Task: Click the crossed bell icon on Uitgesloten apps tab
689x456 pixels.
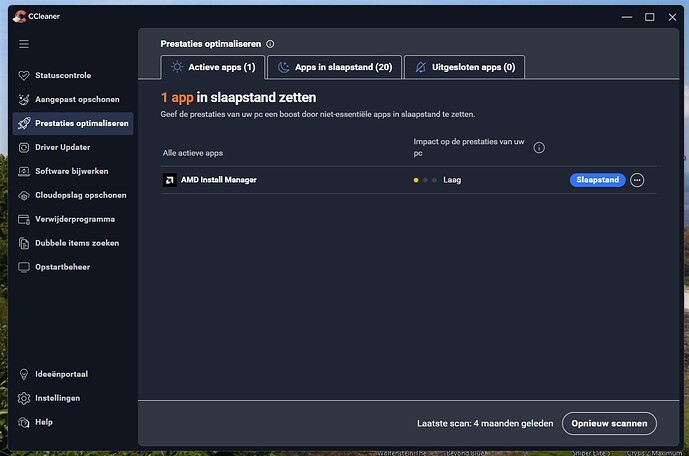Action: 421,67
